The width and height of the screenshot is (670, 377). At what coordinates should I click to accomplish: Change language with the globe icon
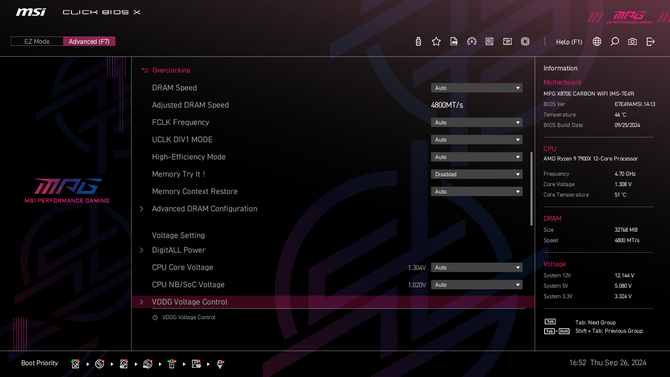pos(597,41)
